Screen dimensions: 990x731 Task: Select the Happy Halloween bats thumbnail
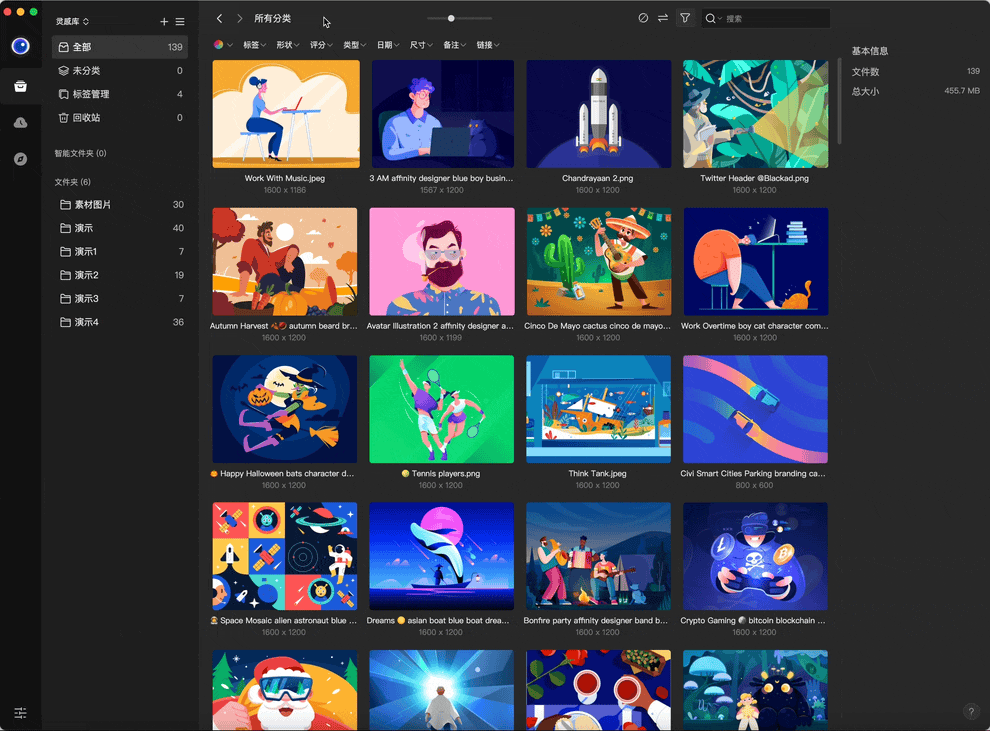point(285,409)
